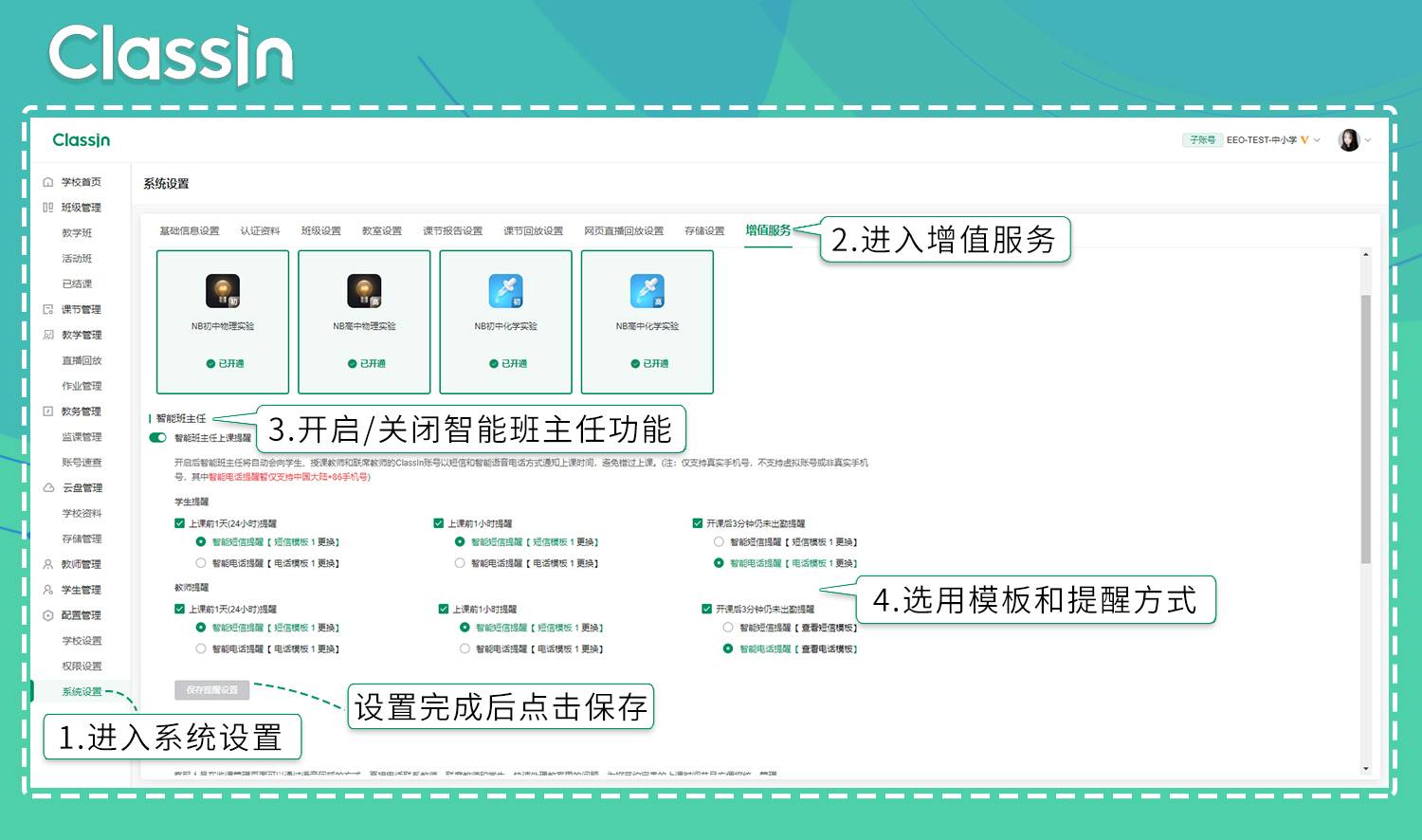Click 更换 for student 3-minute 电话模板
This screenshot has width=1422, height=840.
click(x=845, y=563)
